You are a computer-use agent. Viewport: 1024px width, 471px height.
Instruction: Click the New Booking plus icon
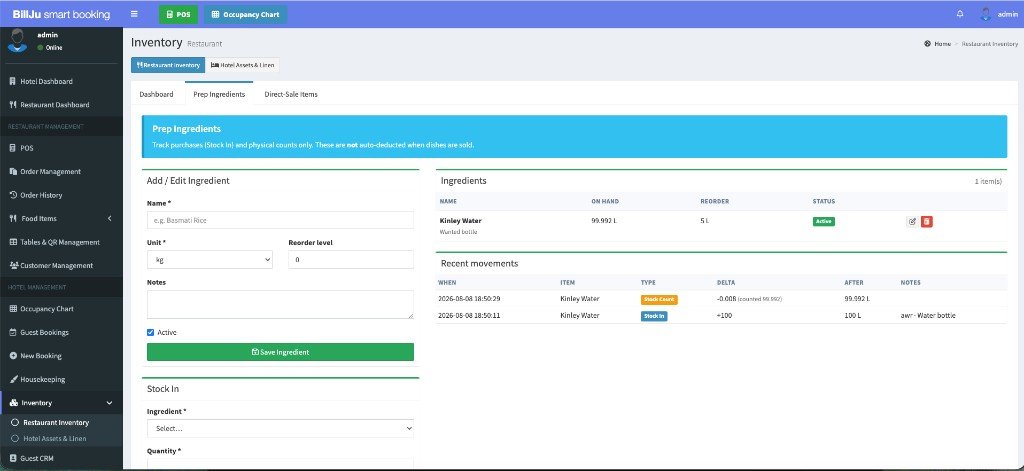[13, 356]
